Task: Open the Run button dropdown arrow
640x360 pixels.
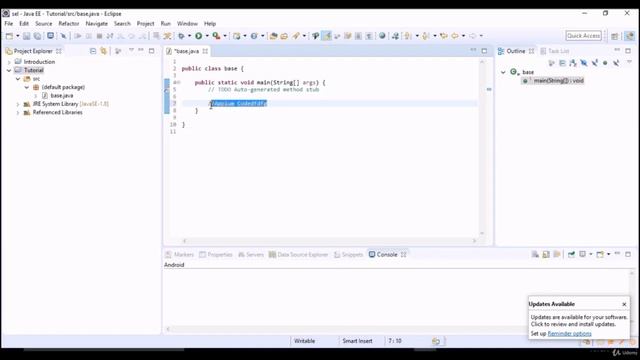Action: point(207,36)
